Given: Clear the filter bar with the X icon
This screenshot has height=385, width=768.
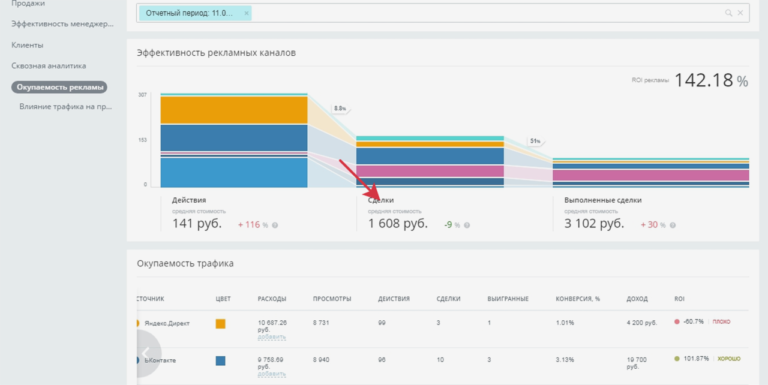Looking at the screenshot, I should 741,13.
